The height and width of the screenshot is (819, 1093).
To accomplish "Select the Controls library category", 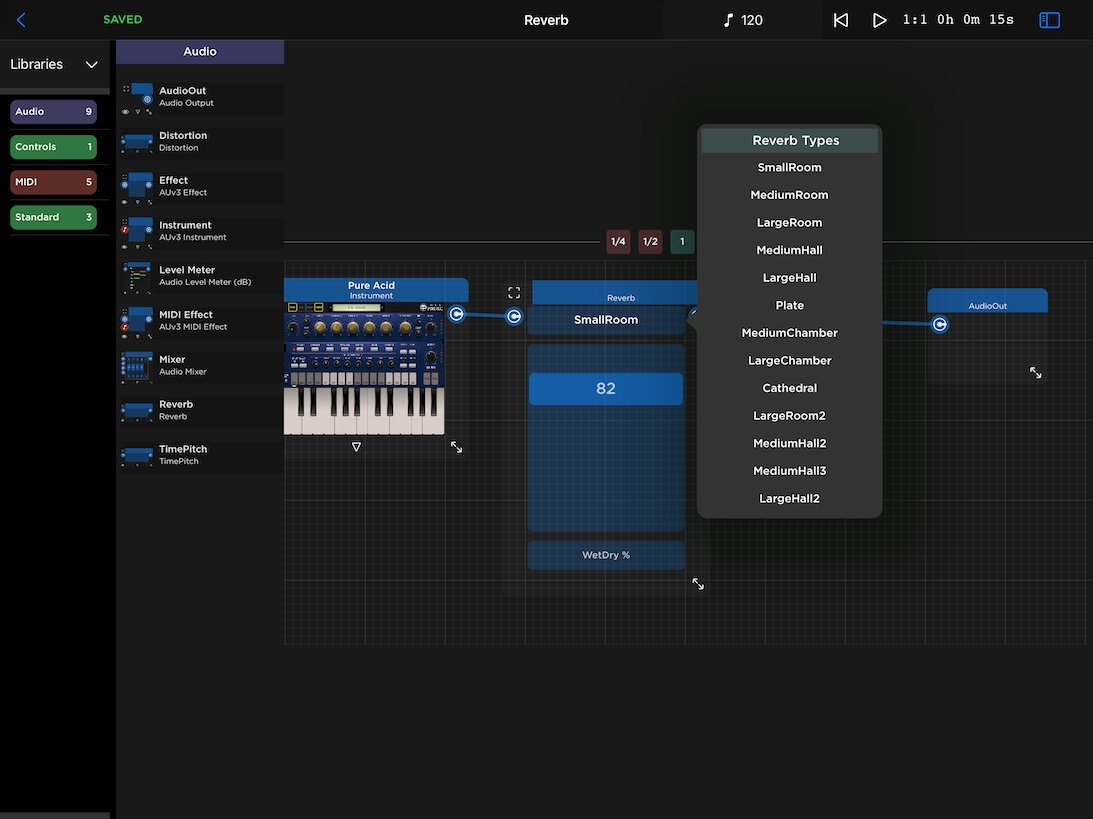I will [x=53, y=147].
